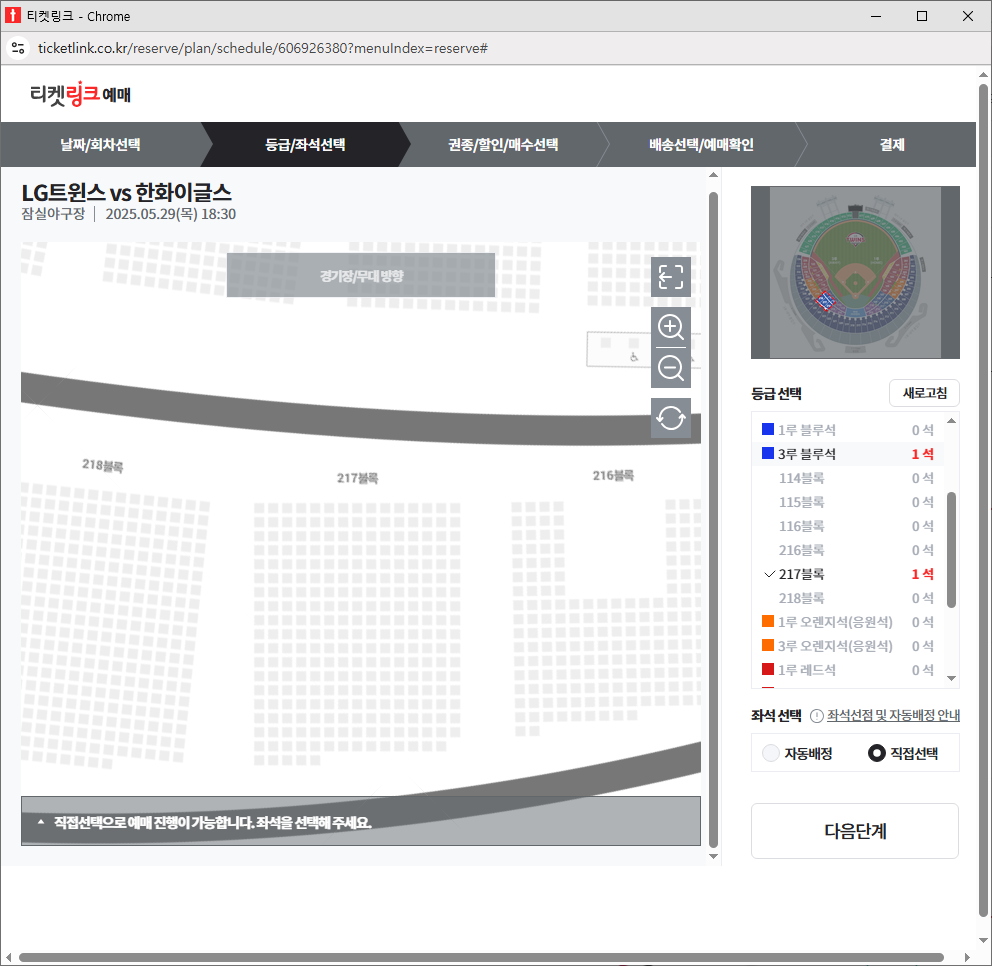Expand the 1루 오렌지석(응원석) grade

coord(848,622)
